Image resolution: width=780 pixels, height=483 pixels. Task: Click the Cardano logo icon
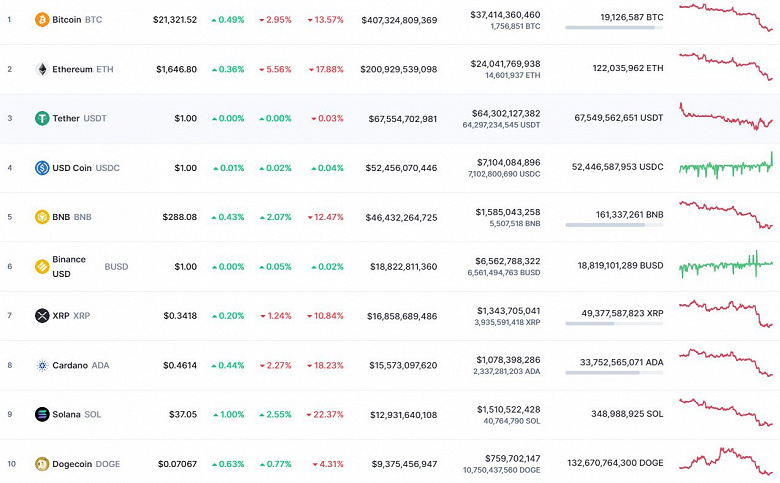[42, 365]
